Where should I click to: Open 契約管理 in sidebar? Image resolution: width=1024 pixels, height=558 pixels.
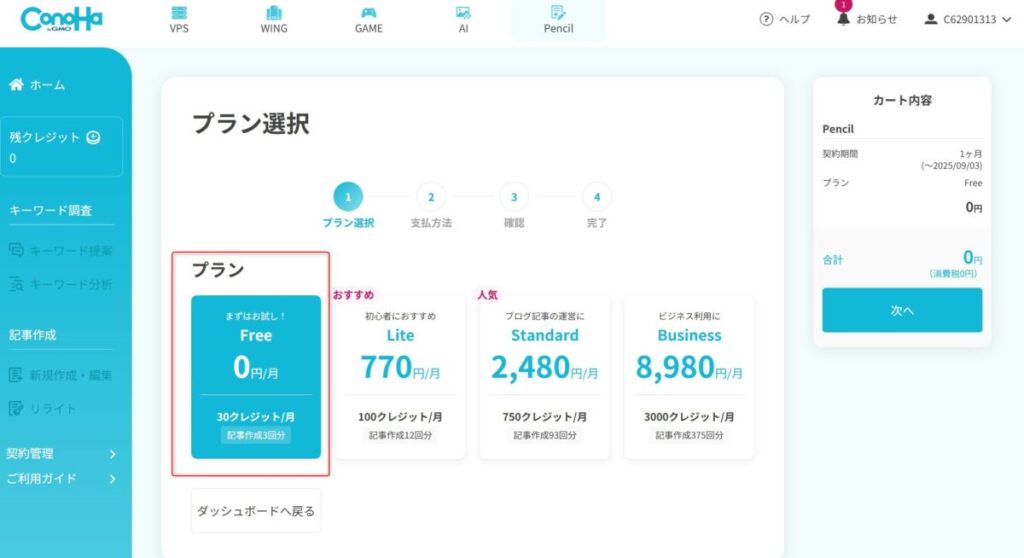coord(29,453)
